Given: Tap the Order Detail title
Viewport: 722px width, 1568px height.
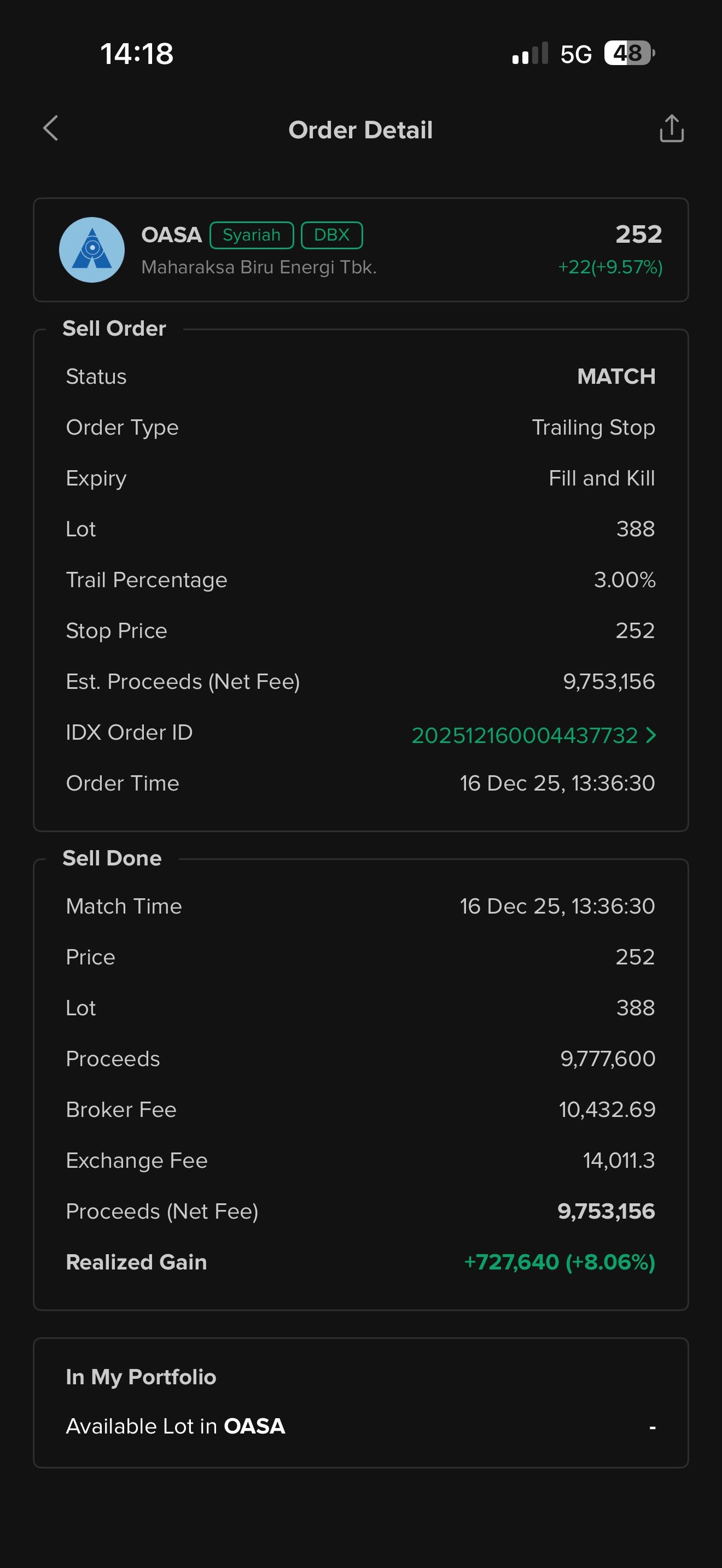Looking at the screenshot, I should pos(360,130).
